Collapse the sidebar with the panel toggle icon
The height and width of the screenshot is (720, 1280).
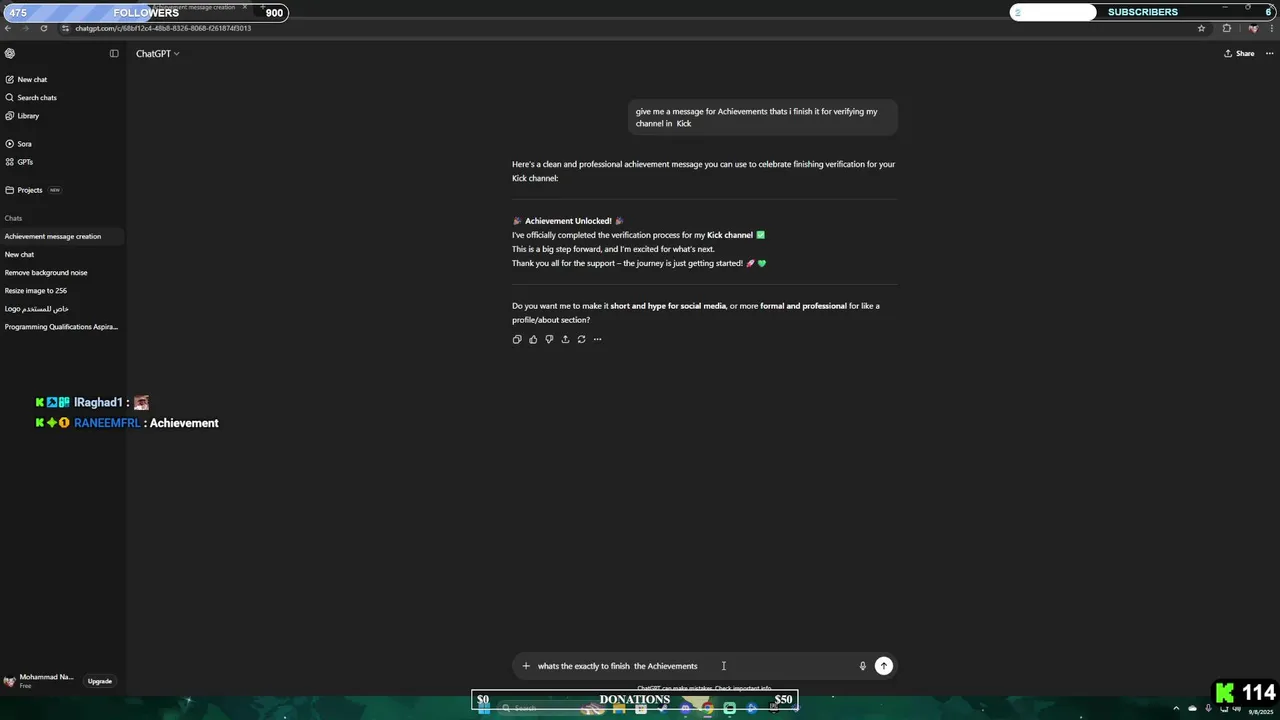(x=114, y=54)
